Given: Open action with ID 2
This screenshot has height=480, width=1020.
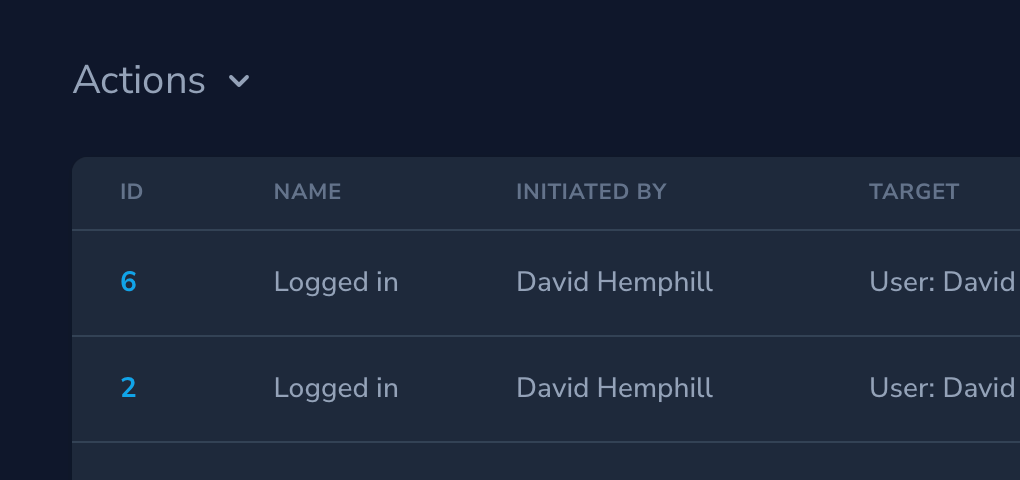Looking at the screenshot, I should tap(129, 388).
